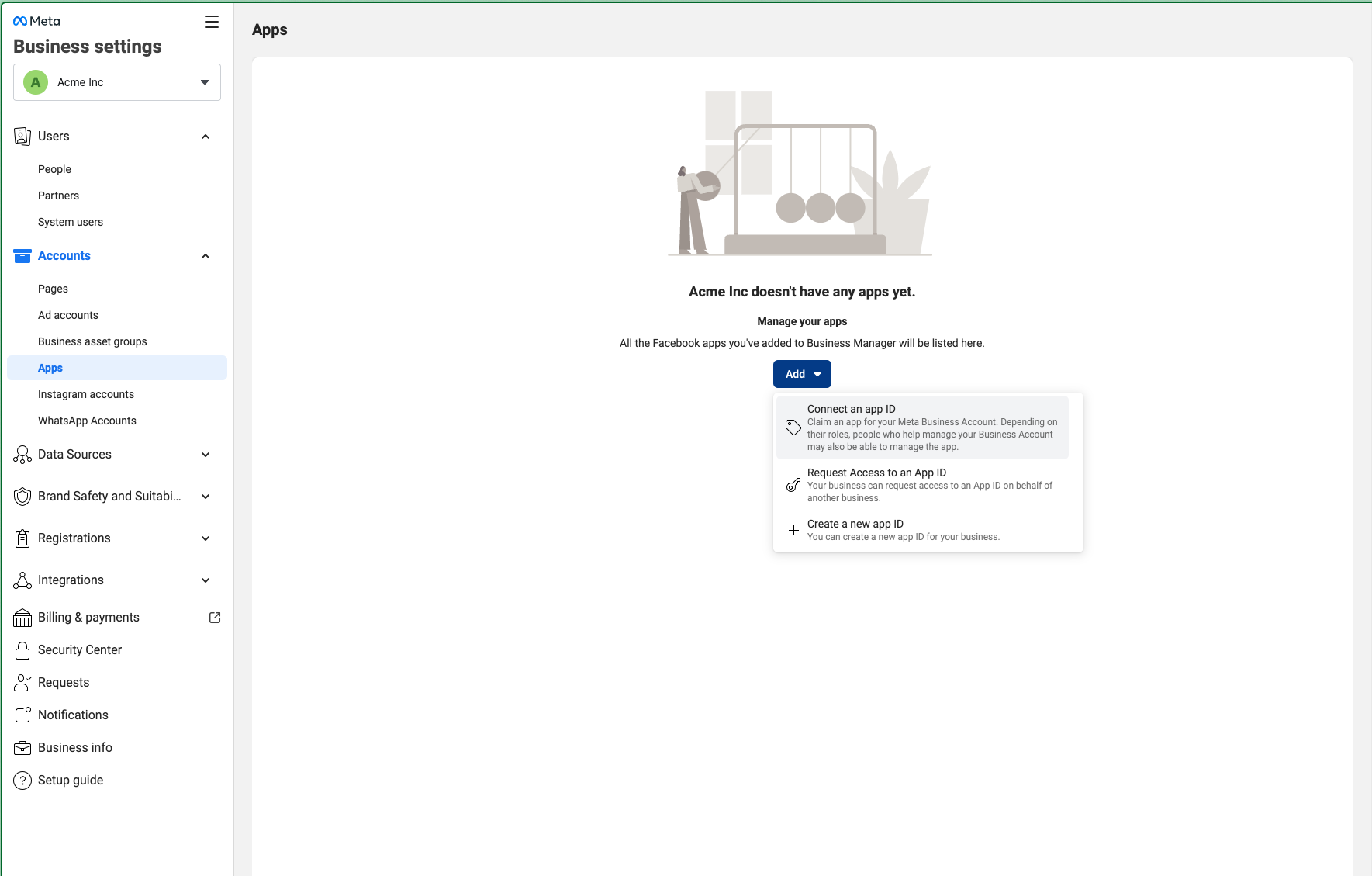Click 'Acme Inc doesn't have any apps yet.' text

pyautogui.click(x=802, y=292)
